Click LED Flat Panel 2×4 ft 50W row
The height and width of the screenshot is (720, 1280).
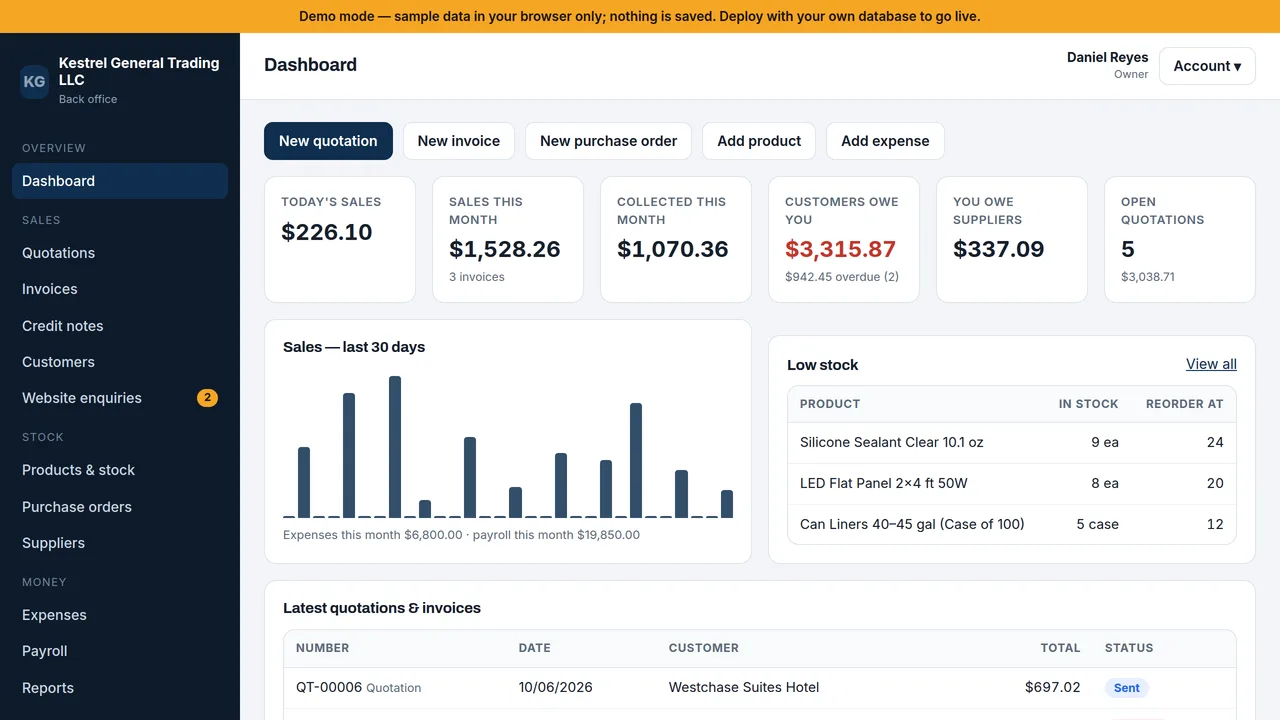1012,483
